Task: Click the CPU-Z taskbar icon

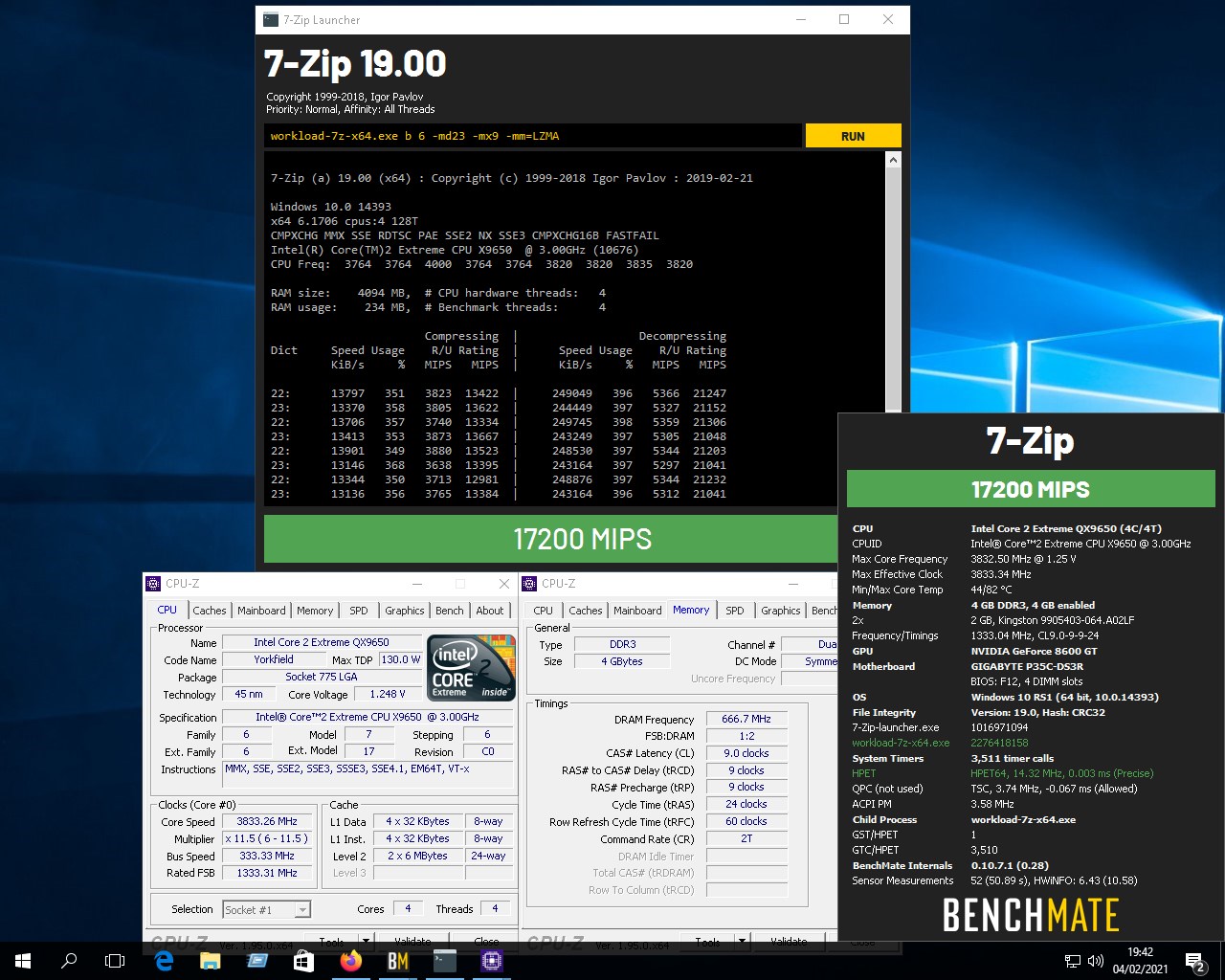Action: click(x=492, y=961)
